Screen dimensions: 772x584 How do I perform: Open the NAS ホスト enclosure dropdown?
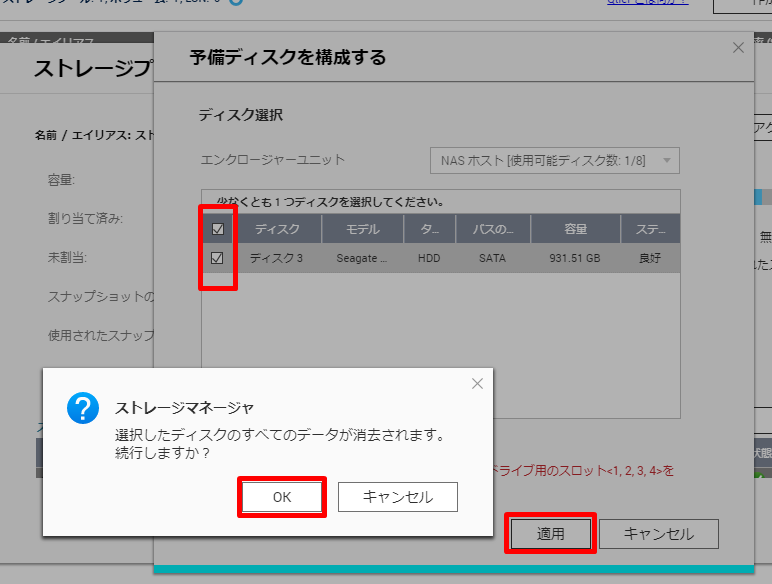tap(555, 160)
